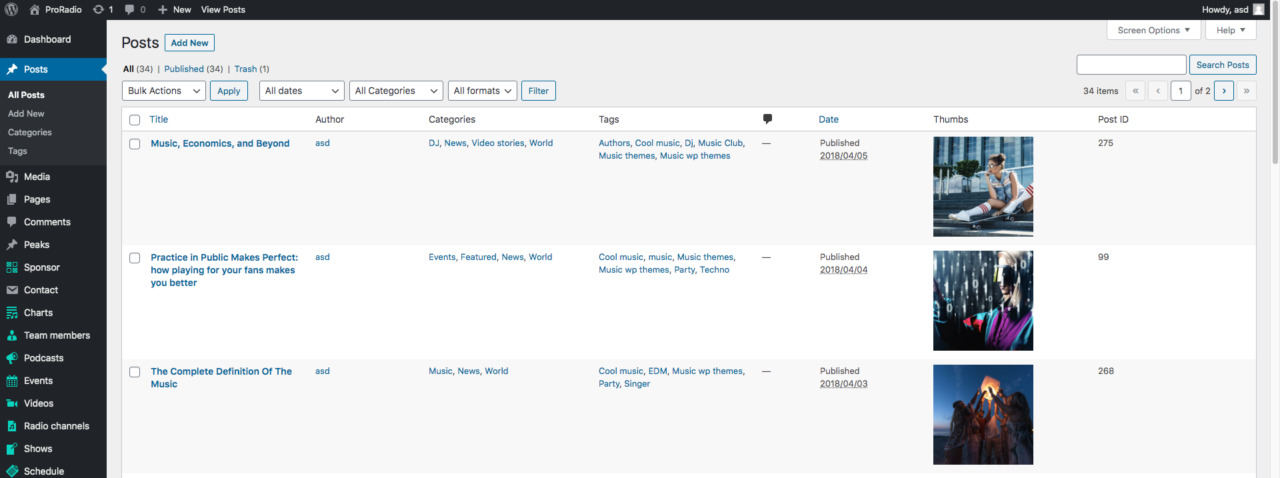Screen dimensions: 1280x478
Task: Open the Bulk Actions dropdown
Action: click(164, 91)
